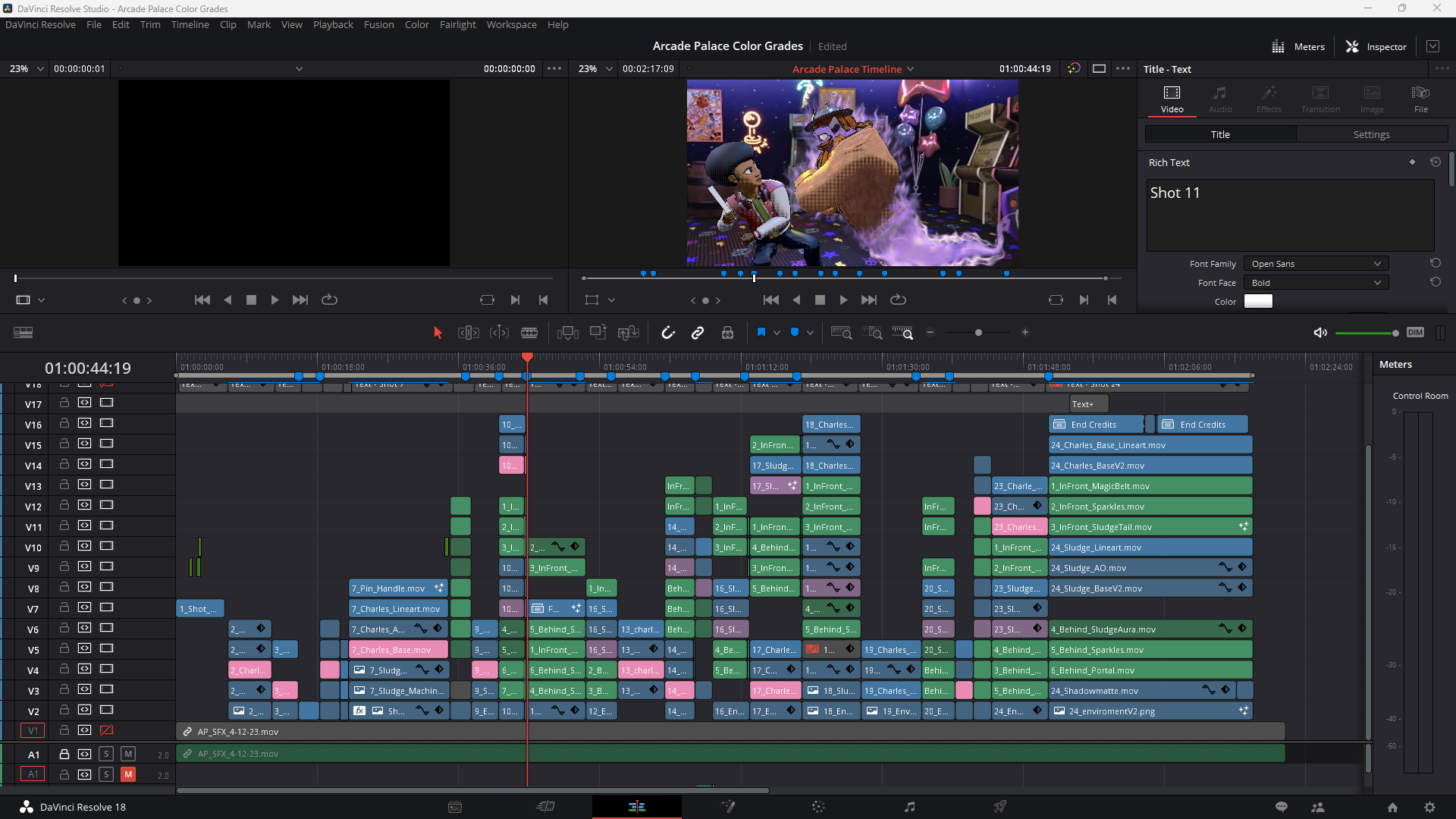This screenshot has width=1456, height=819.
Task: Play the timeline viewer forward
Action: pyautogui.click(x=843, y=300)
